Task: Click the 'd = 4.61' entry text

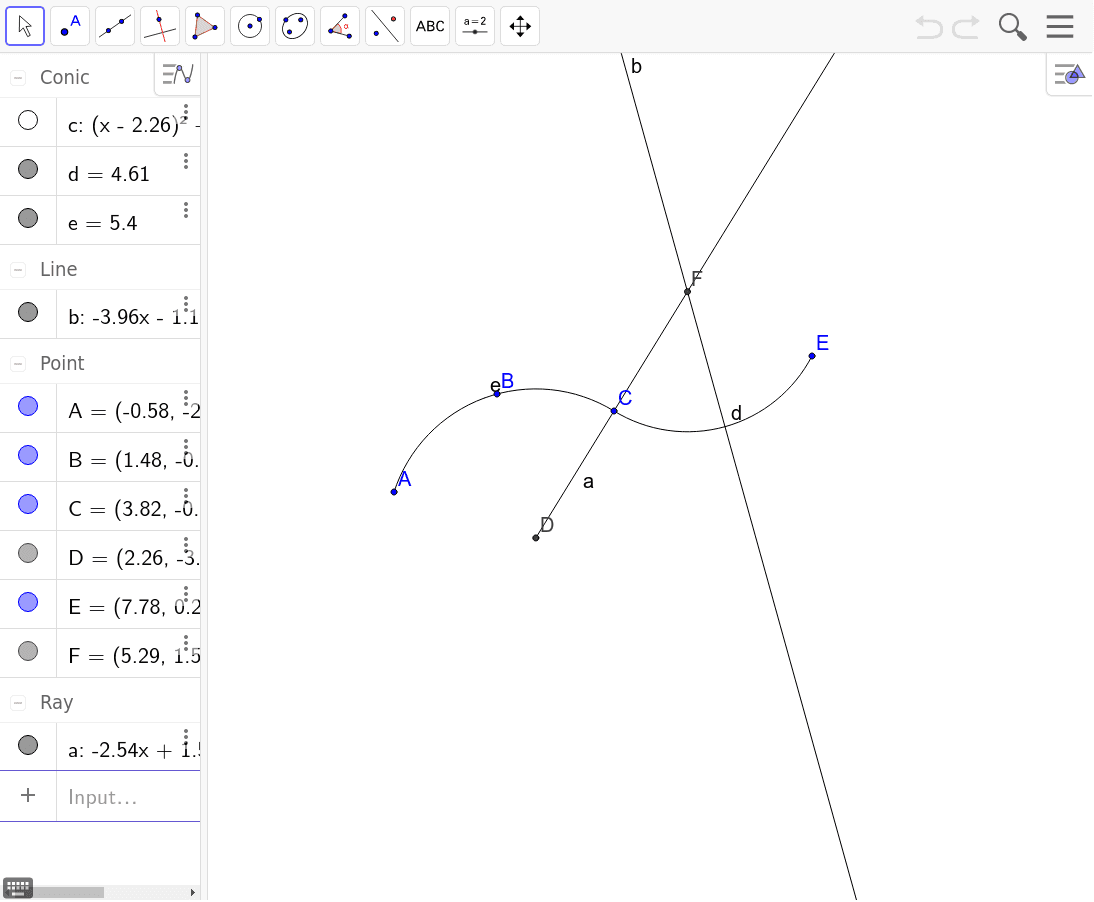Action: [109, 174]
